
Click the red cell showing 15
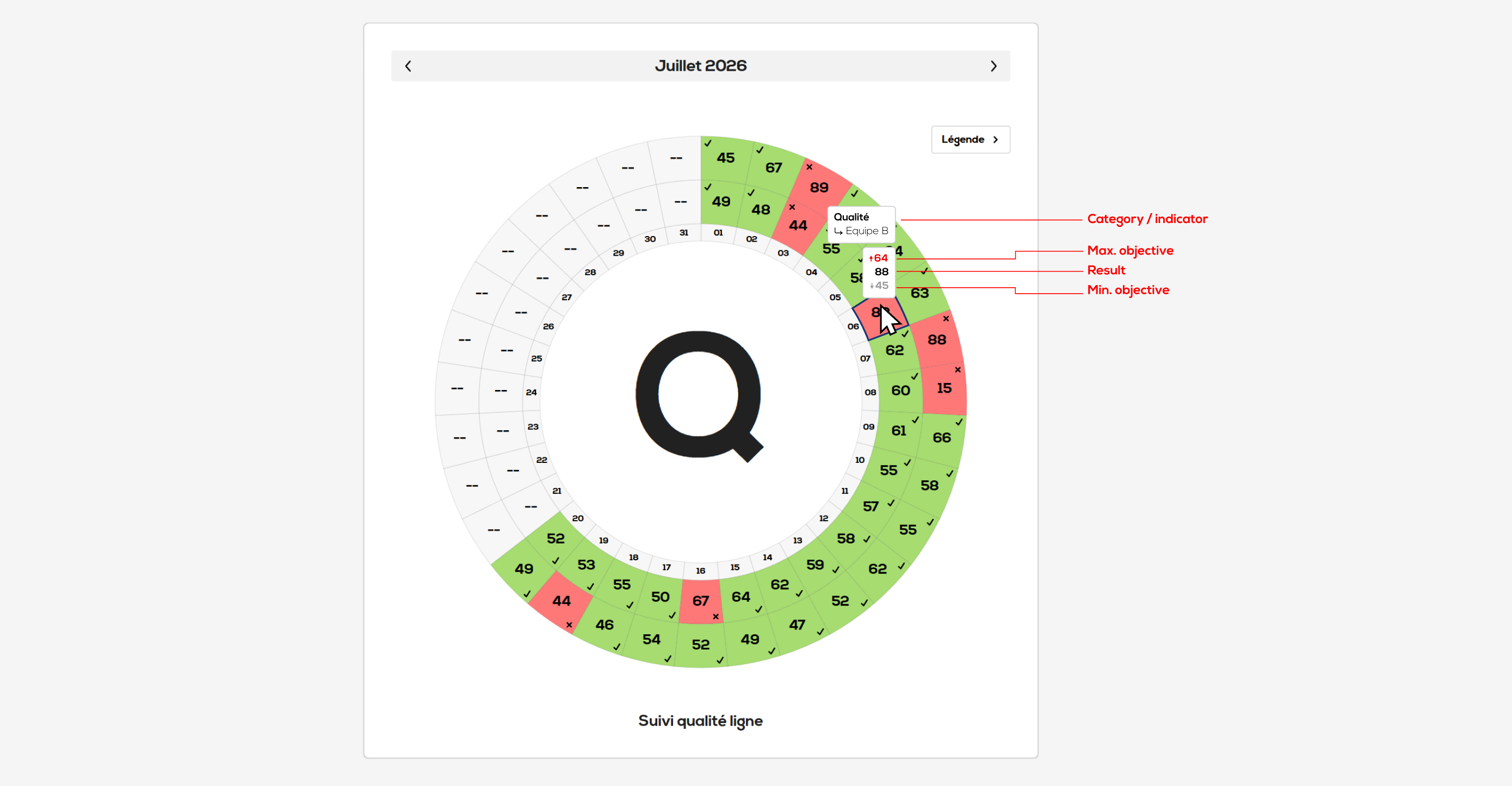945,388
